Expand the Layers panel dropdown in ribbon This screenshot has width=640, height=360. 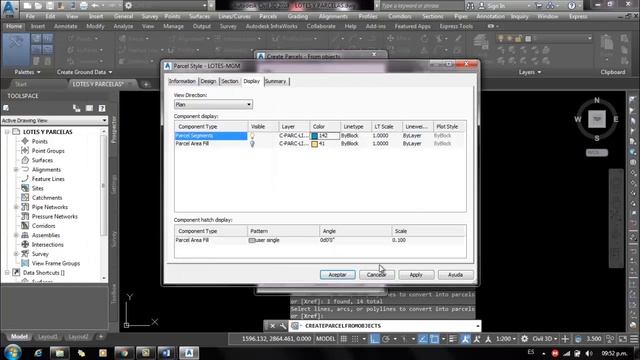[x=530, y=72]
